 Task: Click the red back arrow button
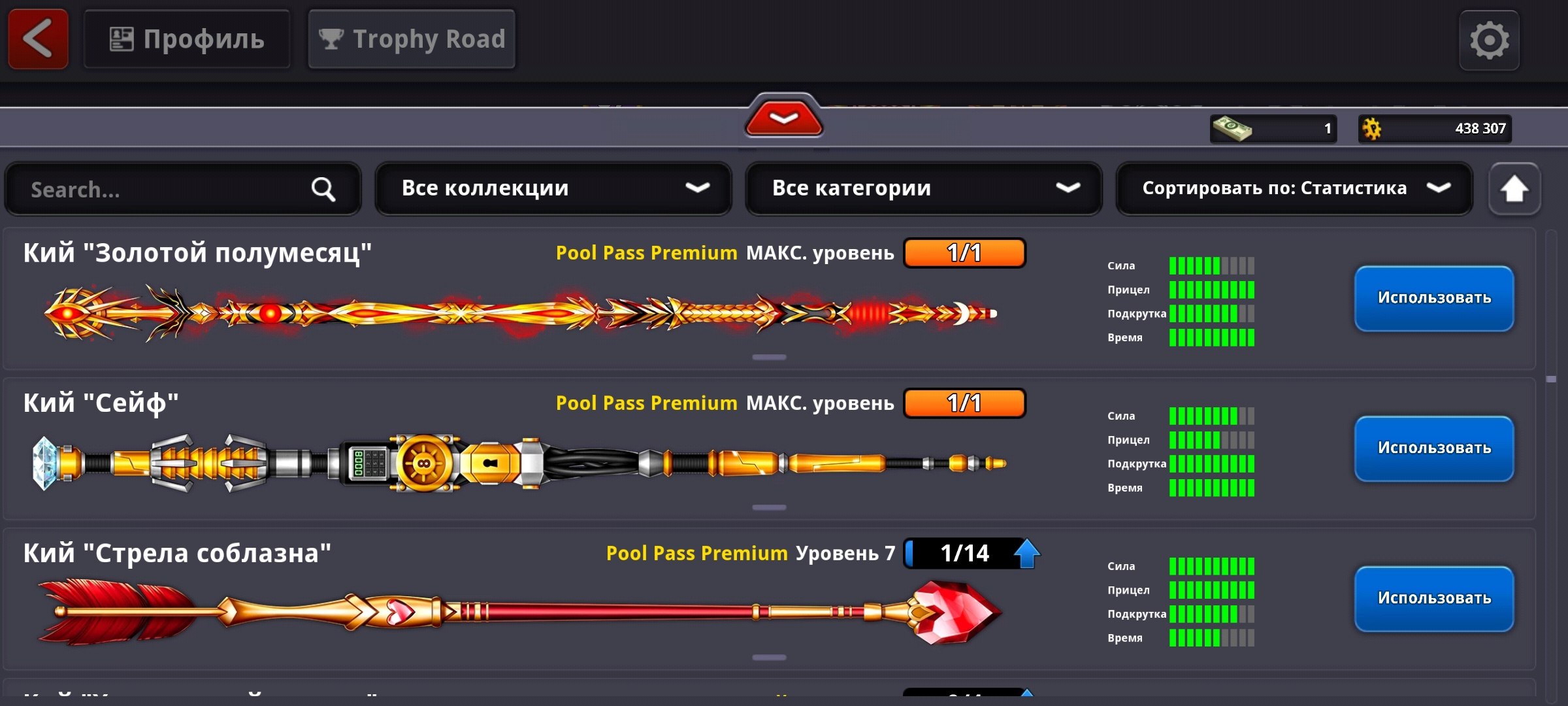[x=38, y=39]
